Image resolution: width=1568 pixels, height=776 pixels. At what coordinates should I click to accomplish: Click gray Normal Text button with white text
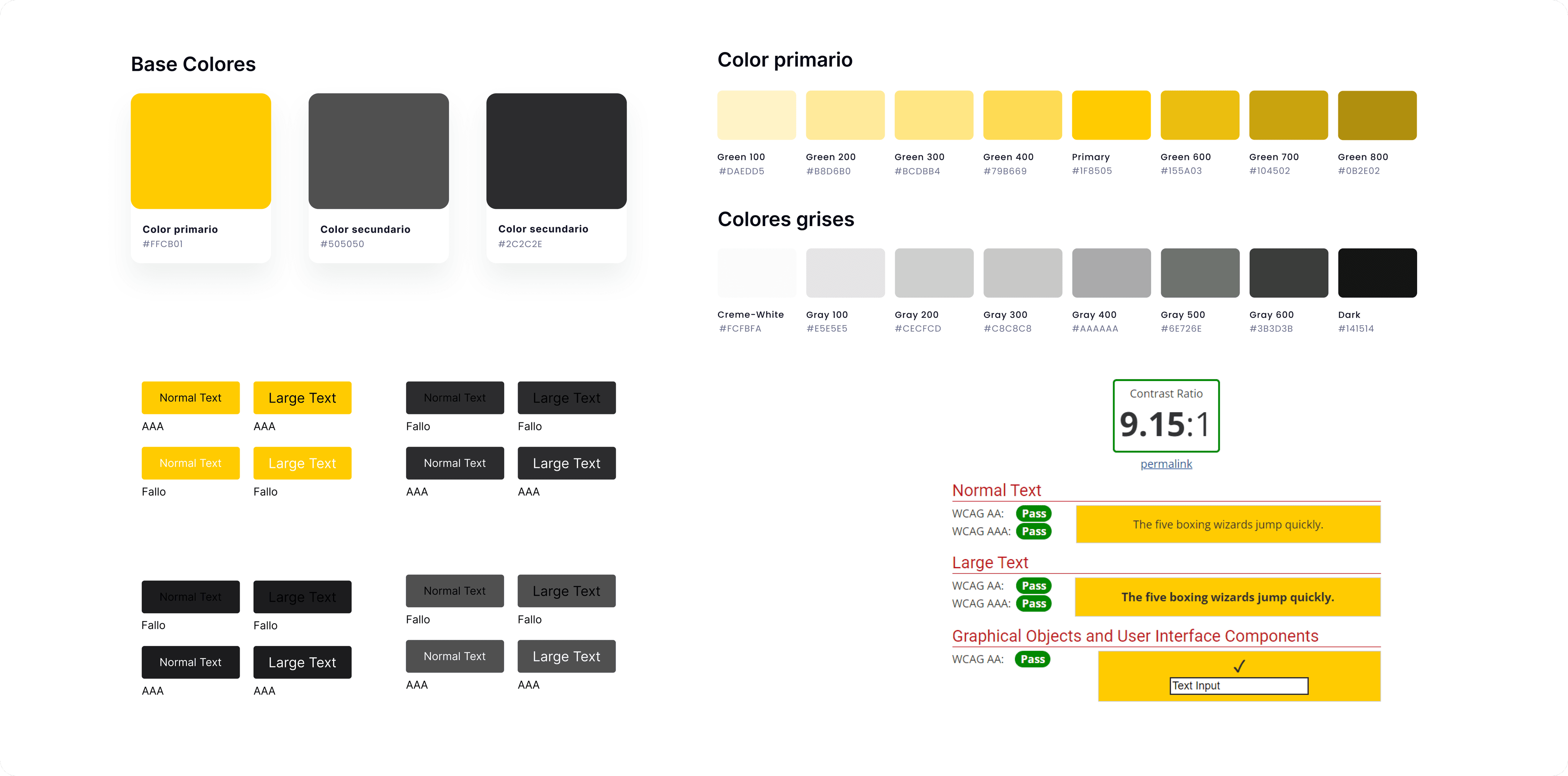tap(455, 656)
